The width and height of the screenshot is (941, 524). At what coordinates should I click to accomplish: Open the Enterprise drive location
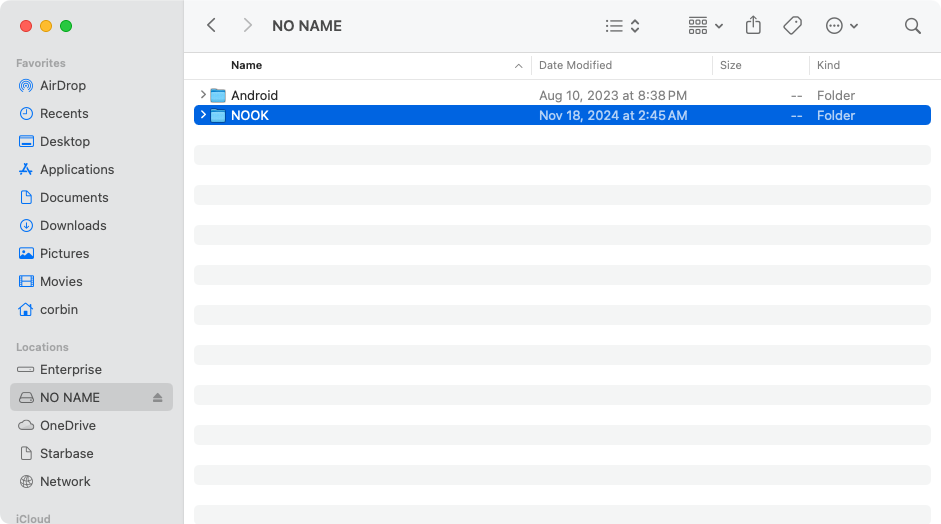(x=71, y=369)
